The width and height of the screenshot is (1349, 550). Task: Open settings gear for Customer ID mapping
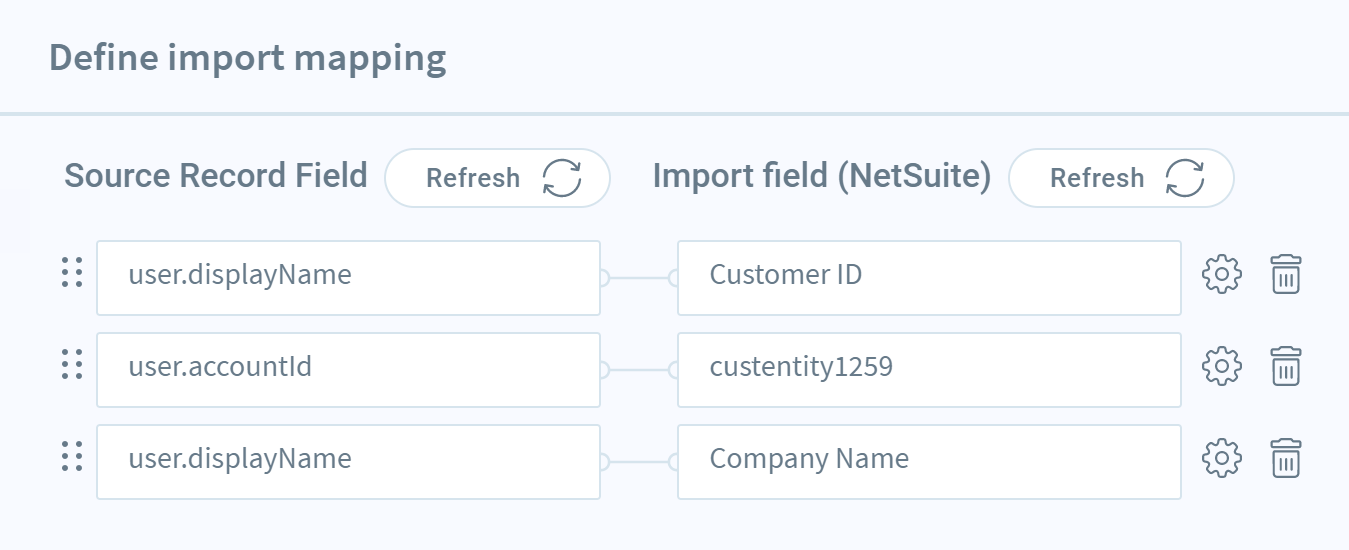pyautogui.click(x=1221, y=274)
